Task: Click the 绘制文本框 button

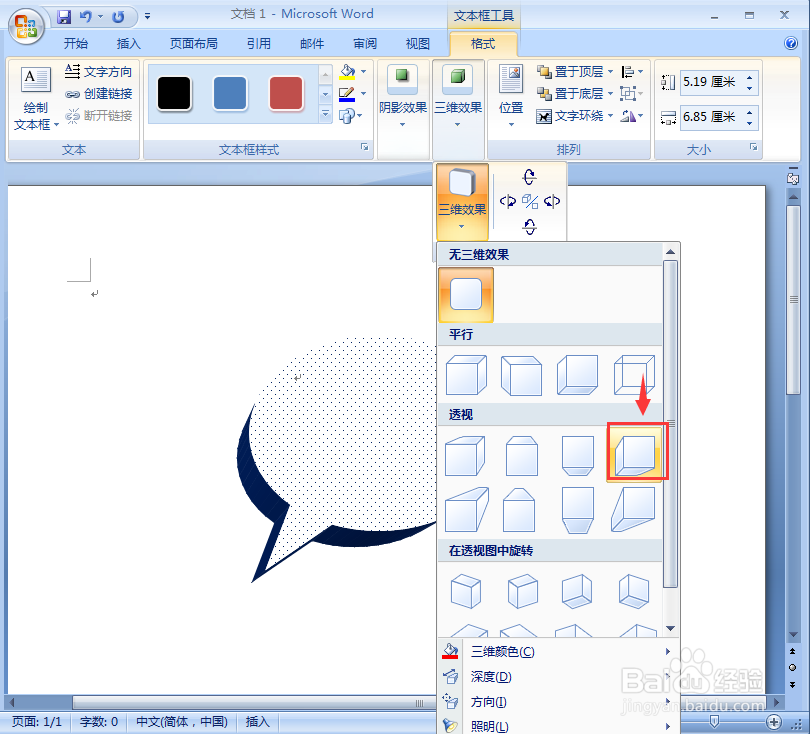Action: (35, 98)
